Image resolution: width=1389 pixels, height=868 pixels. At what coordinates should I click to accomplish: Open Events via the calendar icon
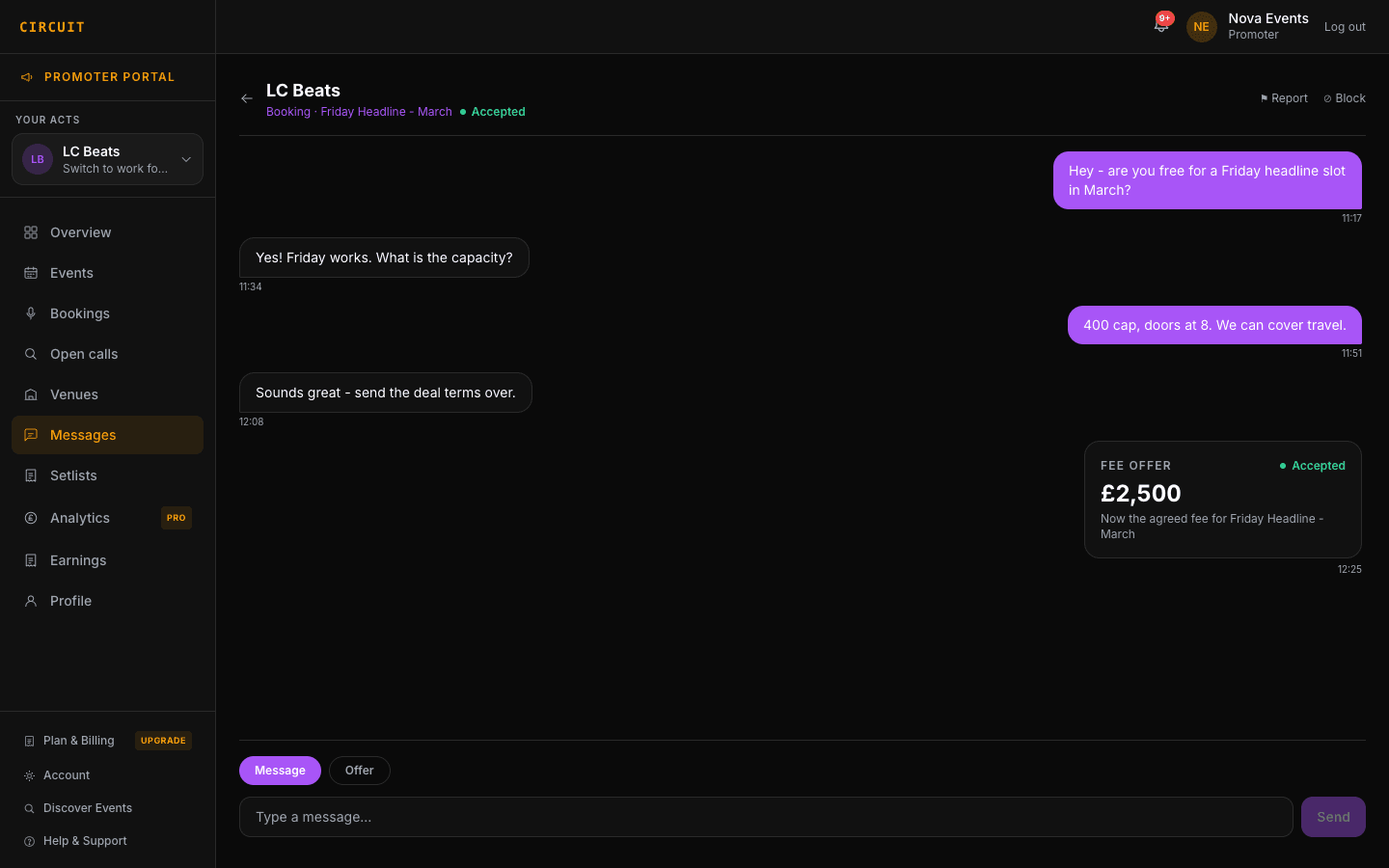pos(31,273)
